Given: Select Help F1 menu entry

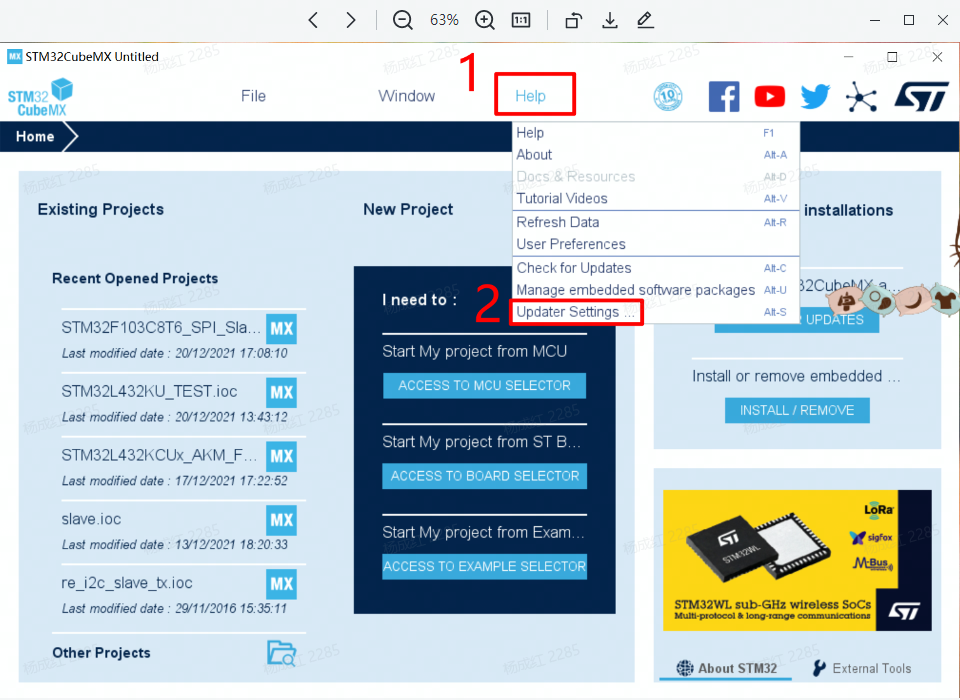Looking at the screenshot, I should click(656, 133).
